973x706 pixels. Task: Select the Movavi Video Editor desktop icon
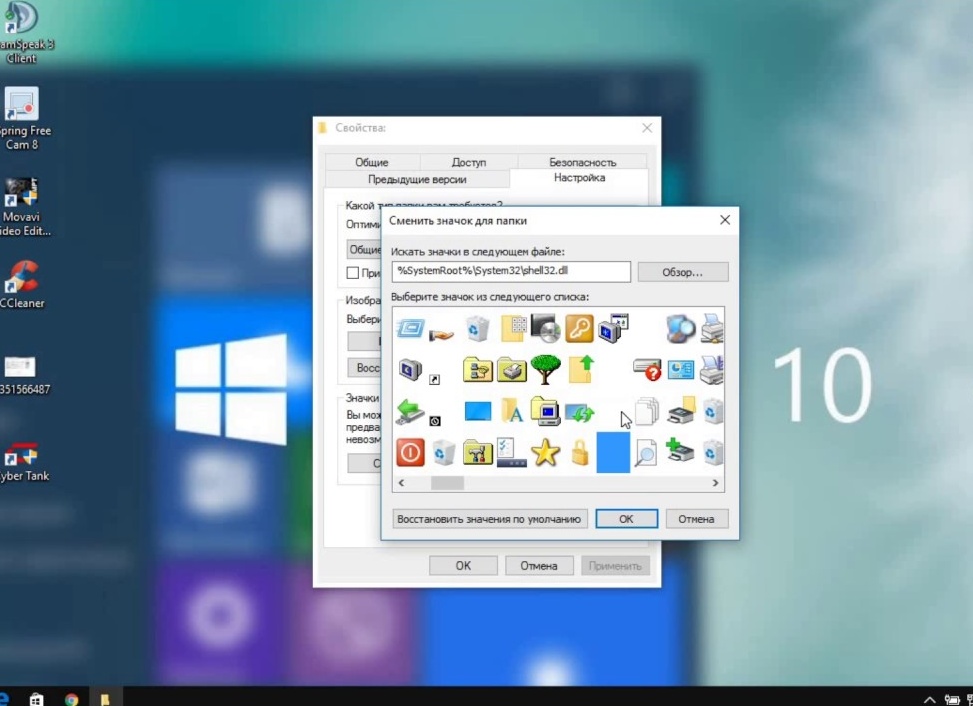click(22, 206)
